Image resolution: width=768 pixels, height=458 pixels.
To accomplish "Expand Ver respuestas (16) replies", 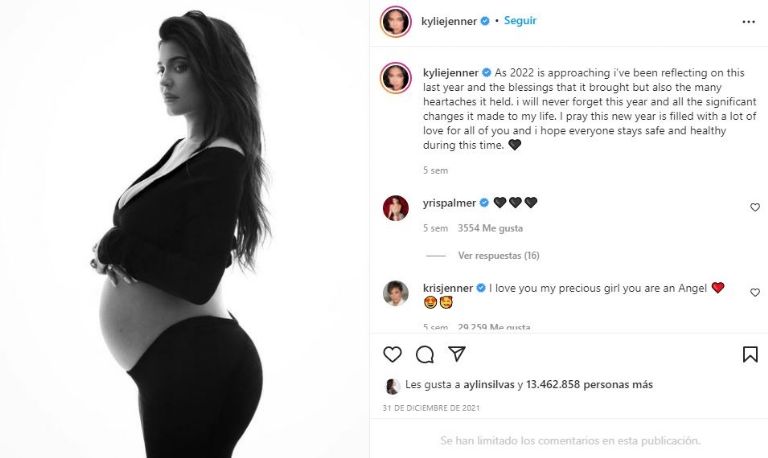I will click(x=499, y=256).
